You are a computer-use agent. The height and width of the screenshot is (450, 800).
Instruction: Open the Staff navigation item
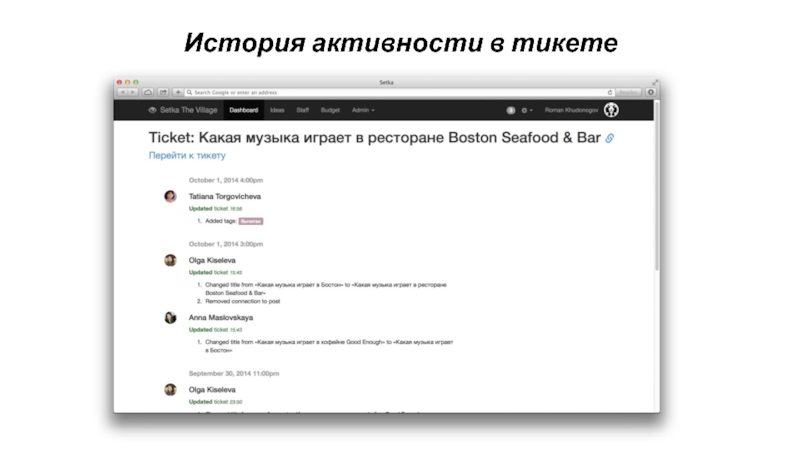click(x=303, y=110)
